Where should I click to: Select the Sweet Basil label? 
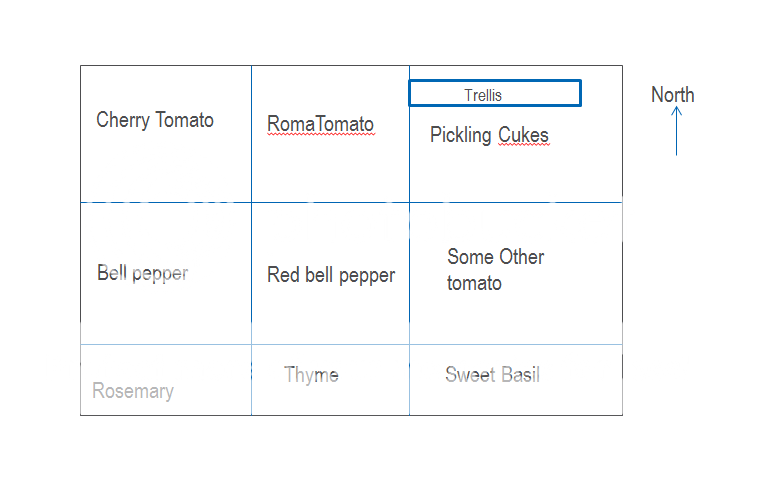click(492, 375)
